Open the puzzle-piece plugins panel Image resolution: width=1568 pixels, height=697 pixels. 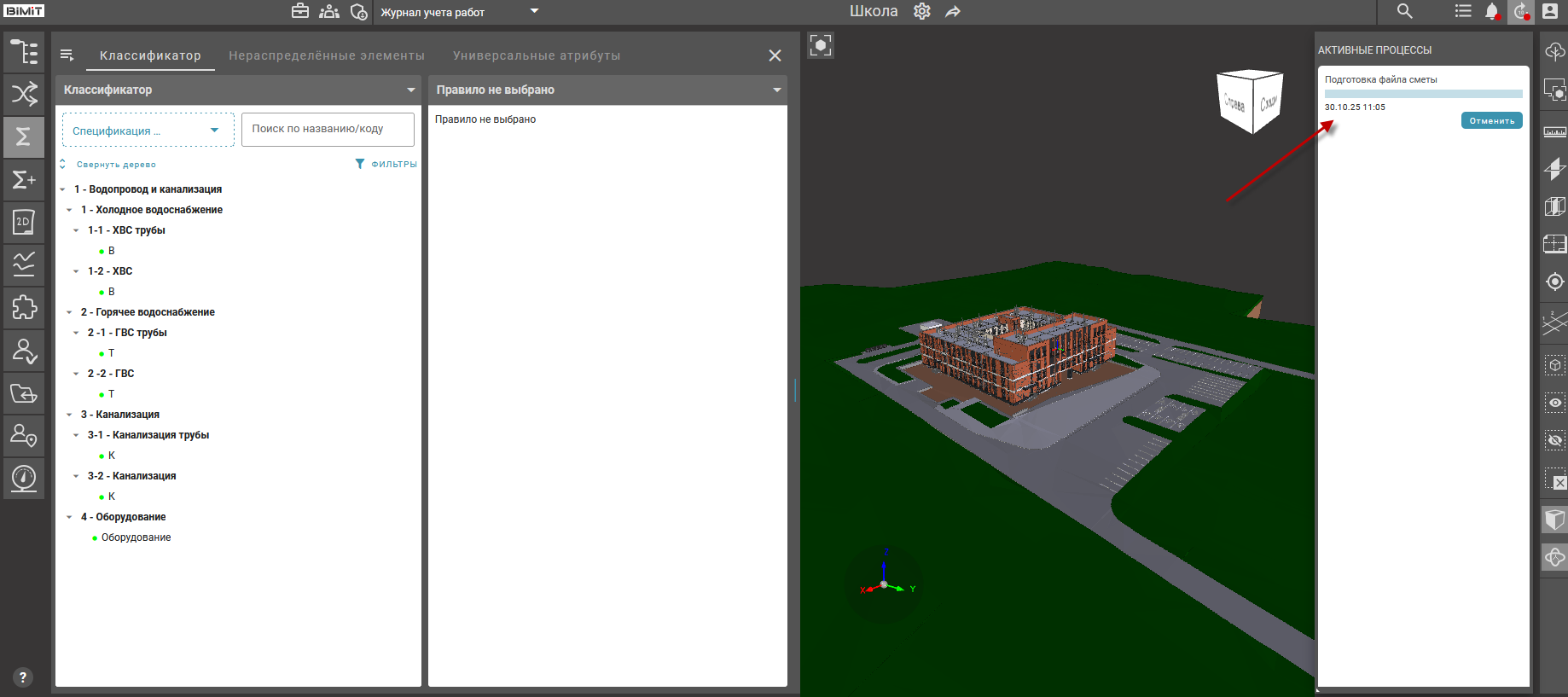[24, 307]
